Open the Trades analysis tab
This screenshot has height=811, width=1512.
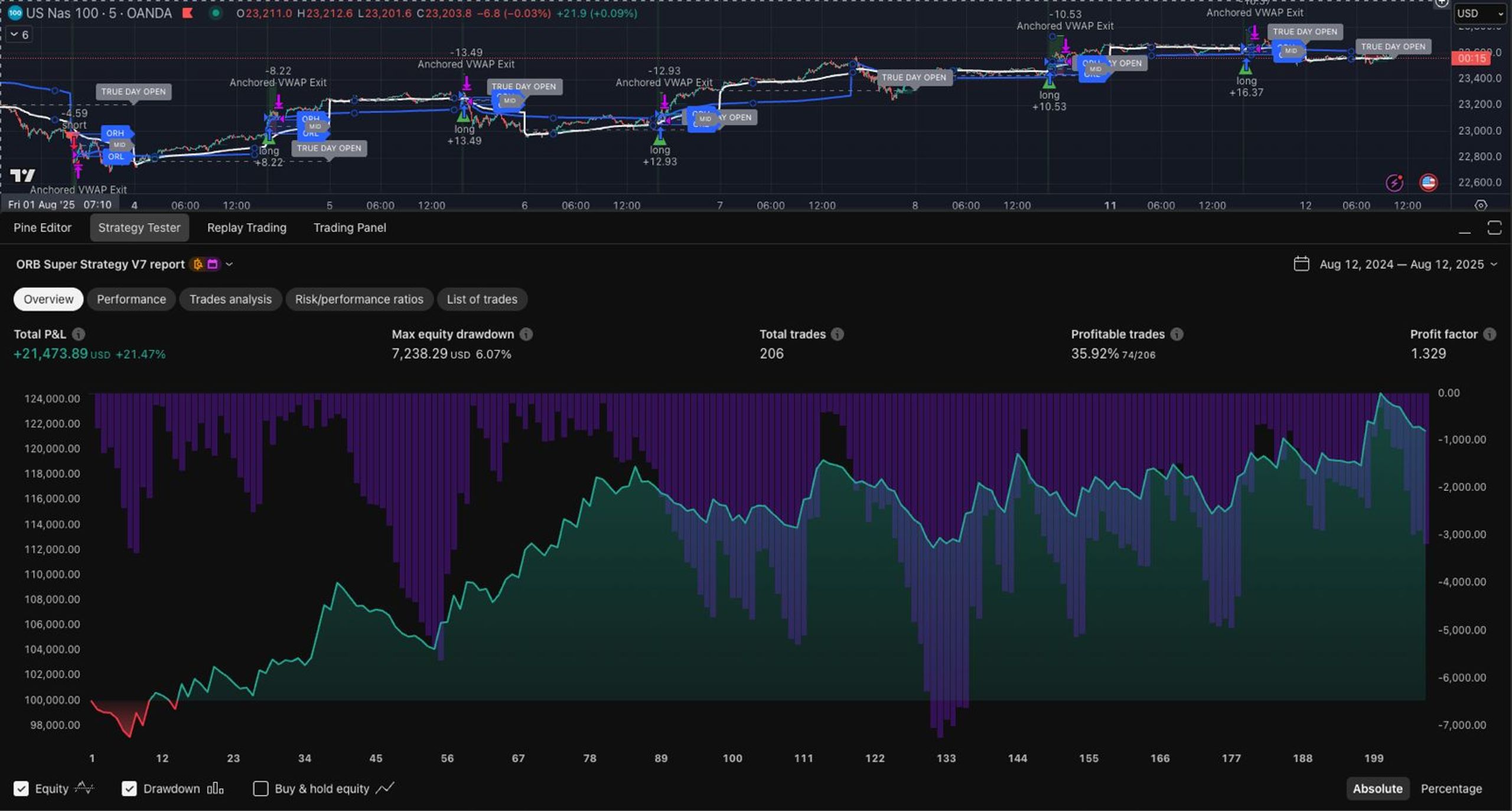tap(231, 299)
